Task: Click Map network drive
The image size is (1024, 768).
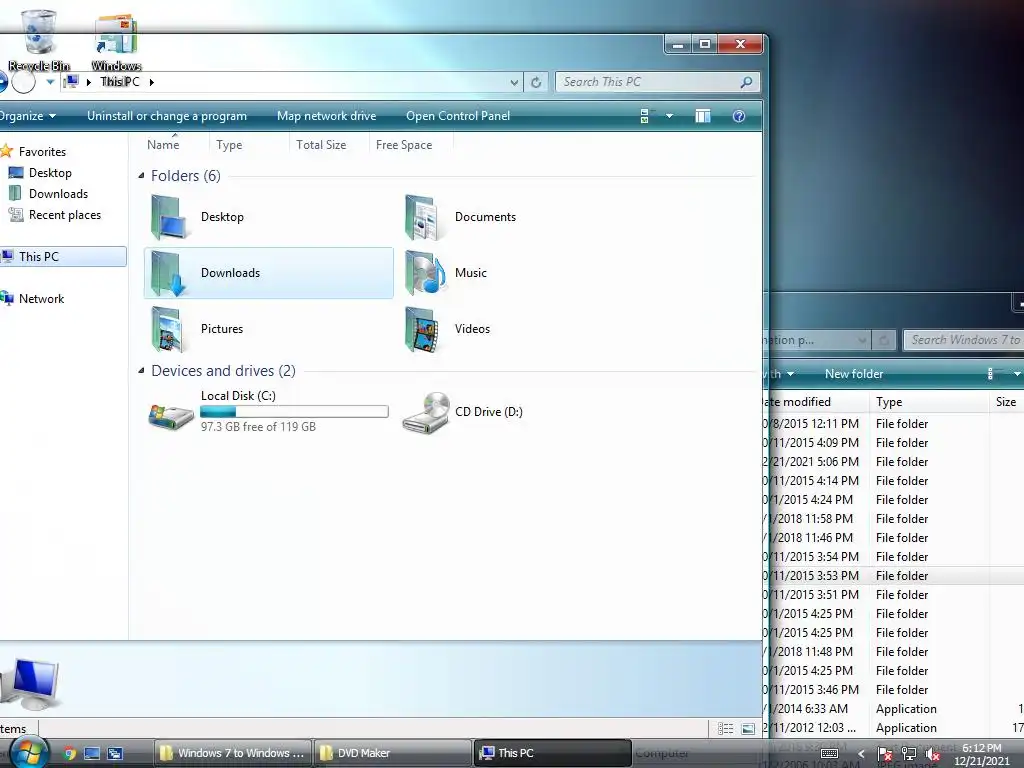Action: (x=327, y=116)
